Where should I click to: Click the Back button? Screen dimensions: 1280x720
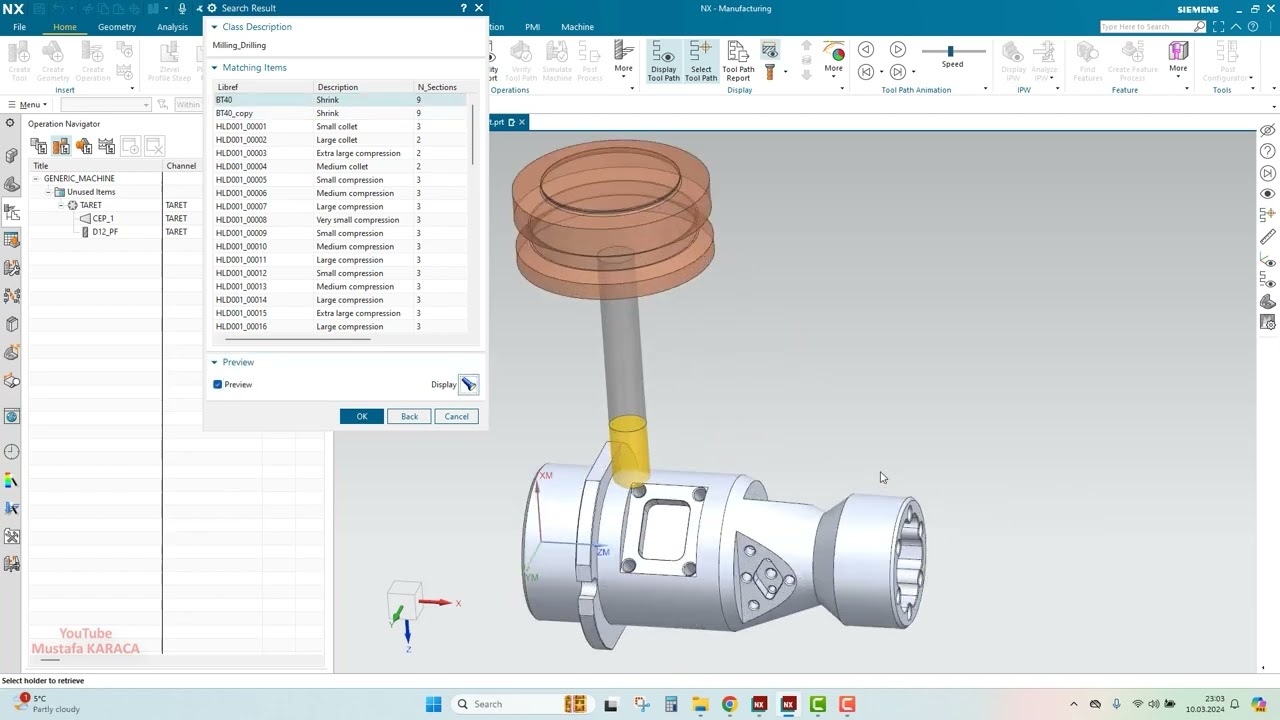click(x=409, y=417)
